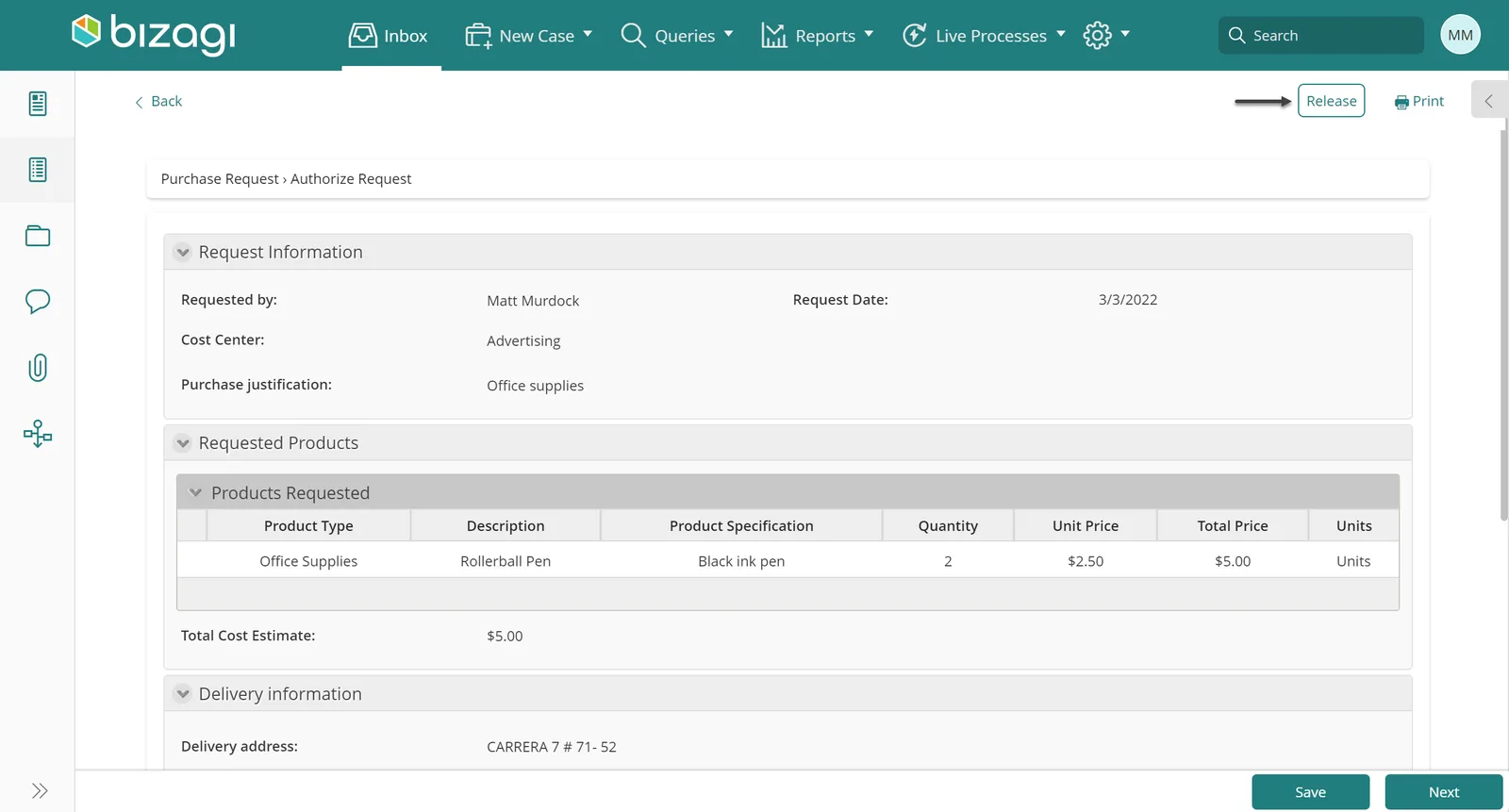Open the New Case dropdown menu
1509x812 pixels.
coord(528,36)
